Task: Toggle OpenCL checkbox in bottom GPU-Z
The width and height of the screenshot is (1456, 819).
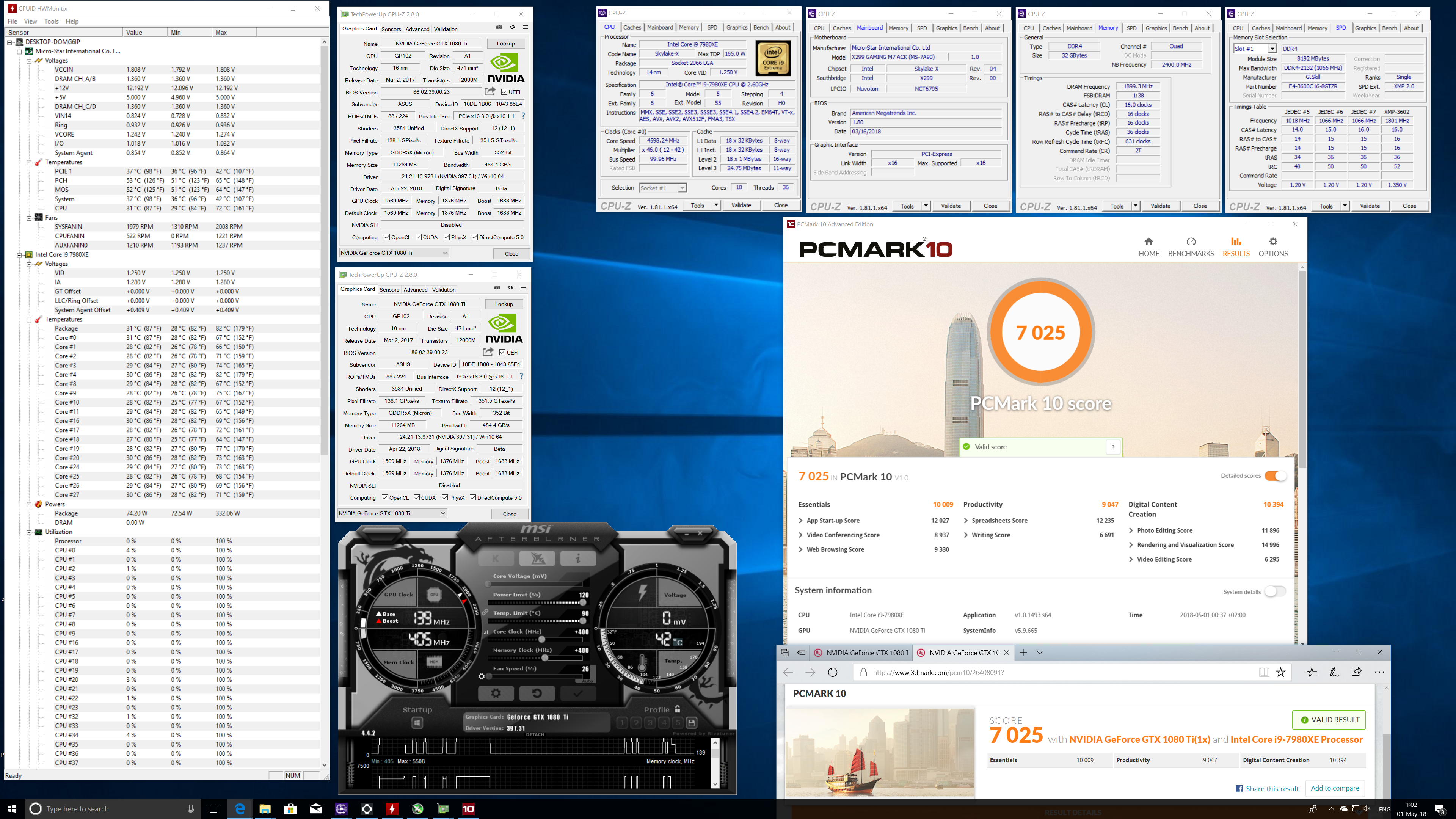Action: point(385,498)
